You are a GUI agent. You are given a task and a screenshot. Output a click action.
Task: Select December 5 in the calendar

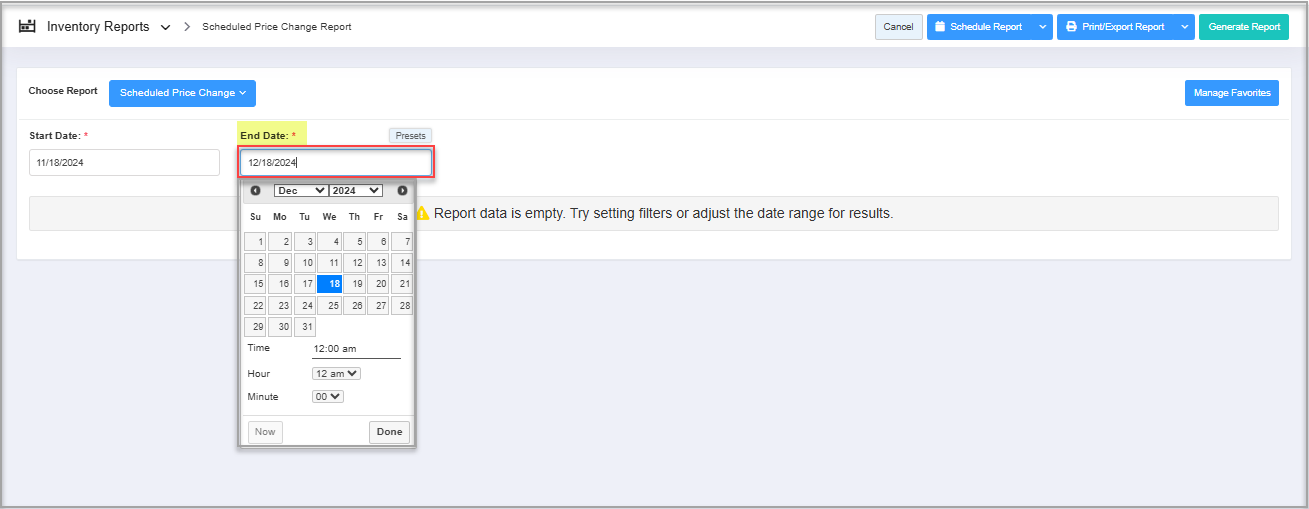(354, 241)
